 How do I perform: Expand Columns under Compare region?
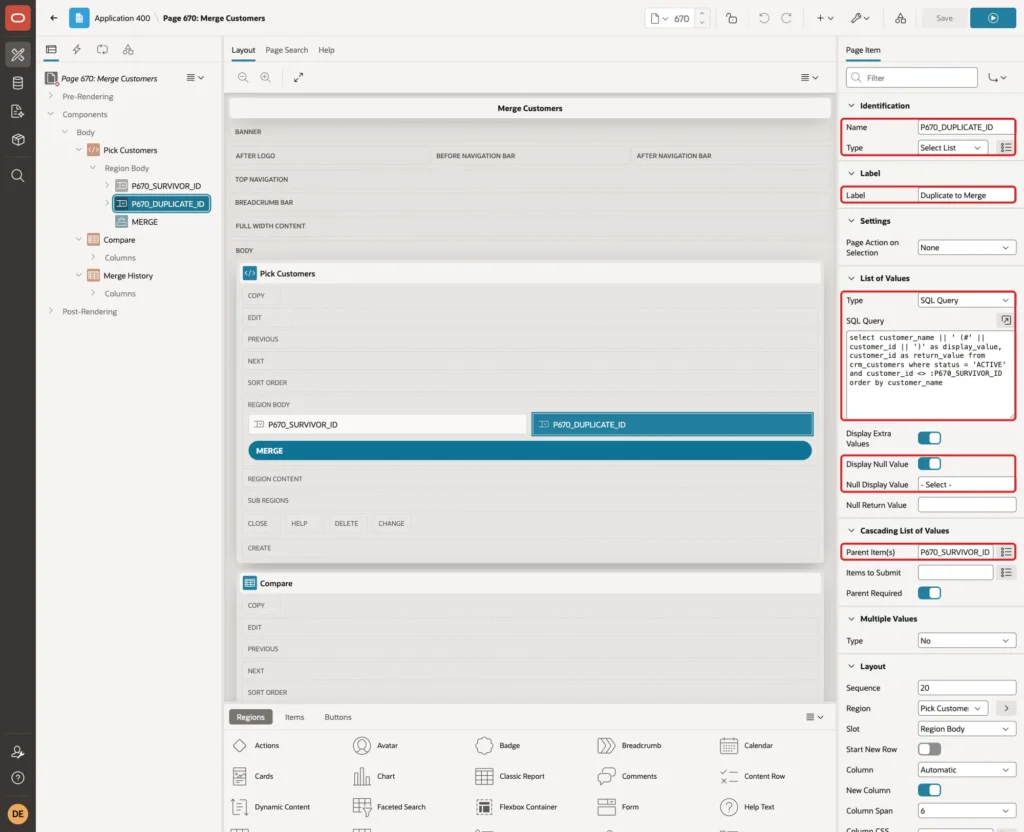tap(93, 257)
